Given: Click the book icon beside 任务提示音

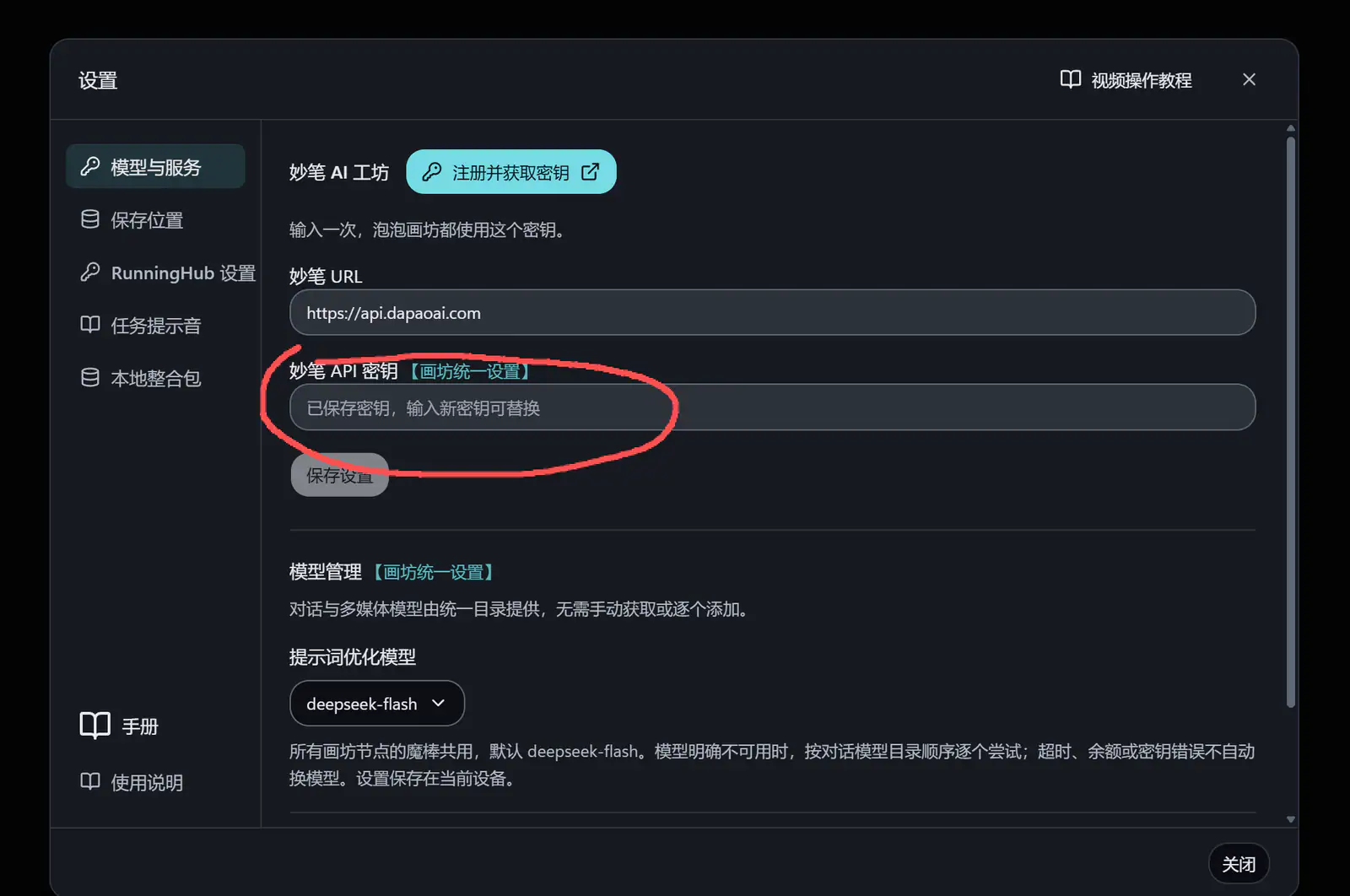Looking at the screenshot, I should point(90,325).
